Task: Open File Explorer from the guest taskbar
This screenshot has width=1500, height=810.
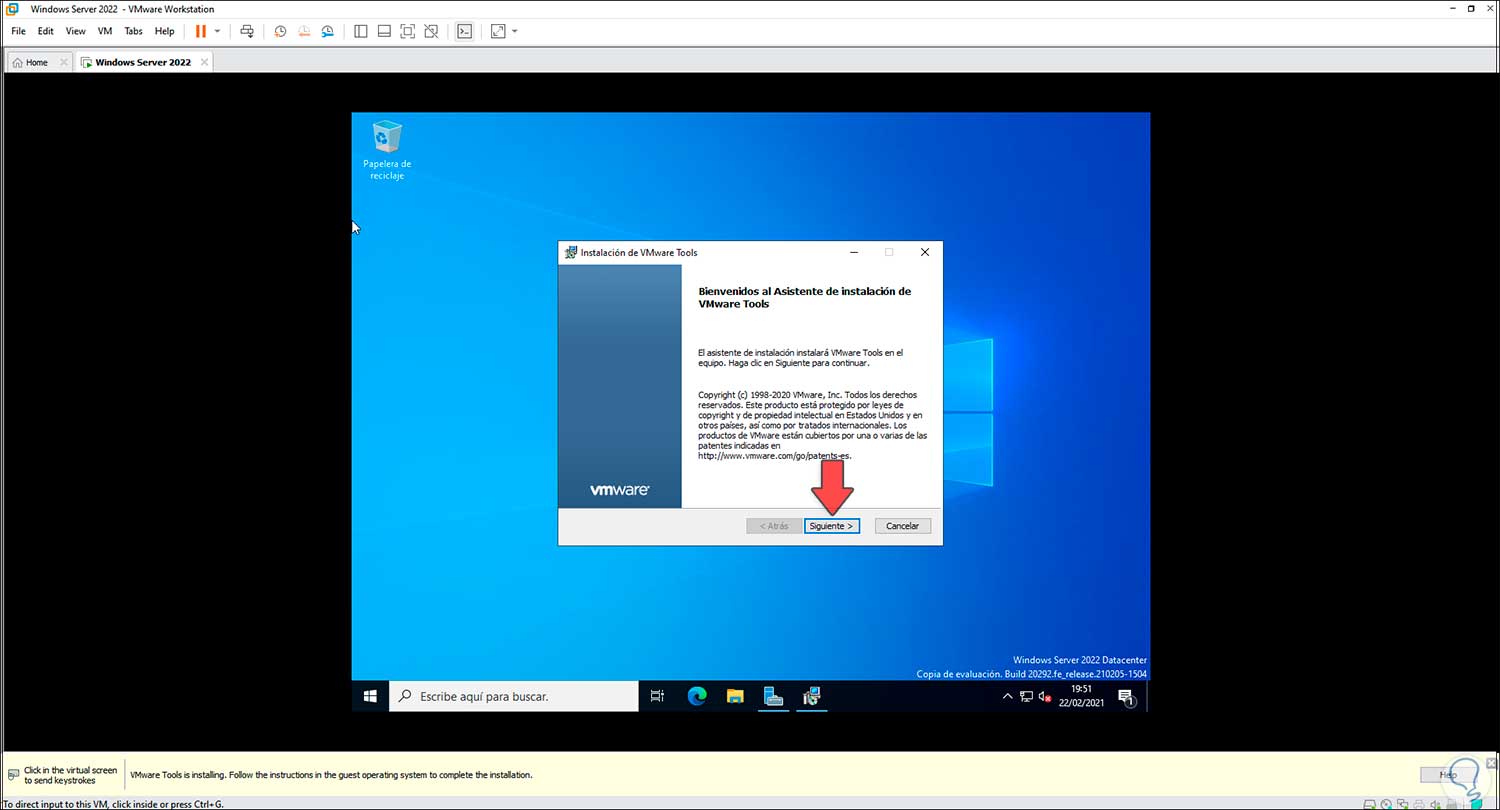Action: (x=735, y=696)
